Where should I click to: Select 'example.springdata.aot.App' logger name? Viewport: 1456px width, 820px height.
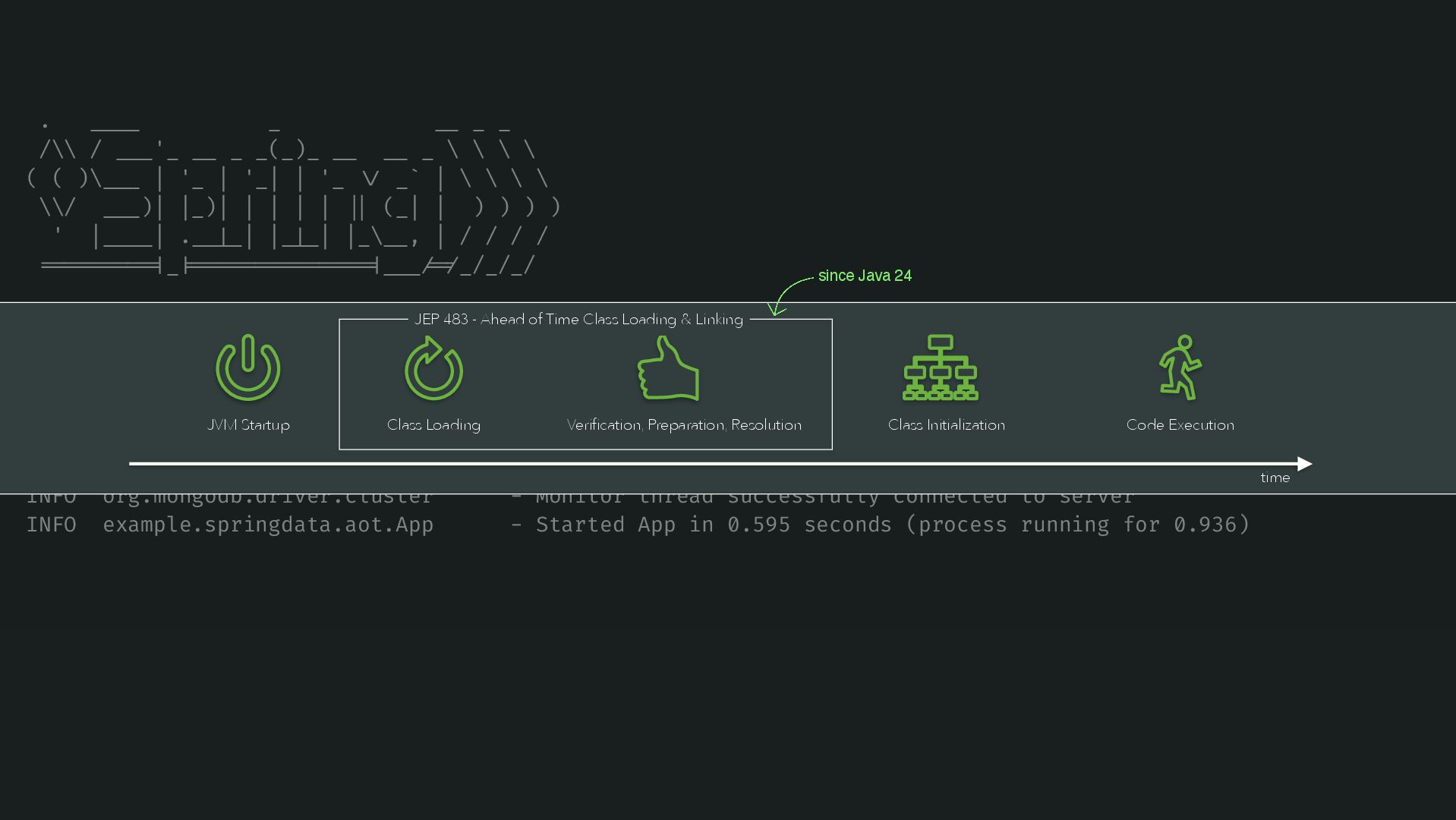(x=268, y=525)
